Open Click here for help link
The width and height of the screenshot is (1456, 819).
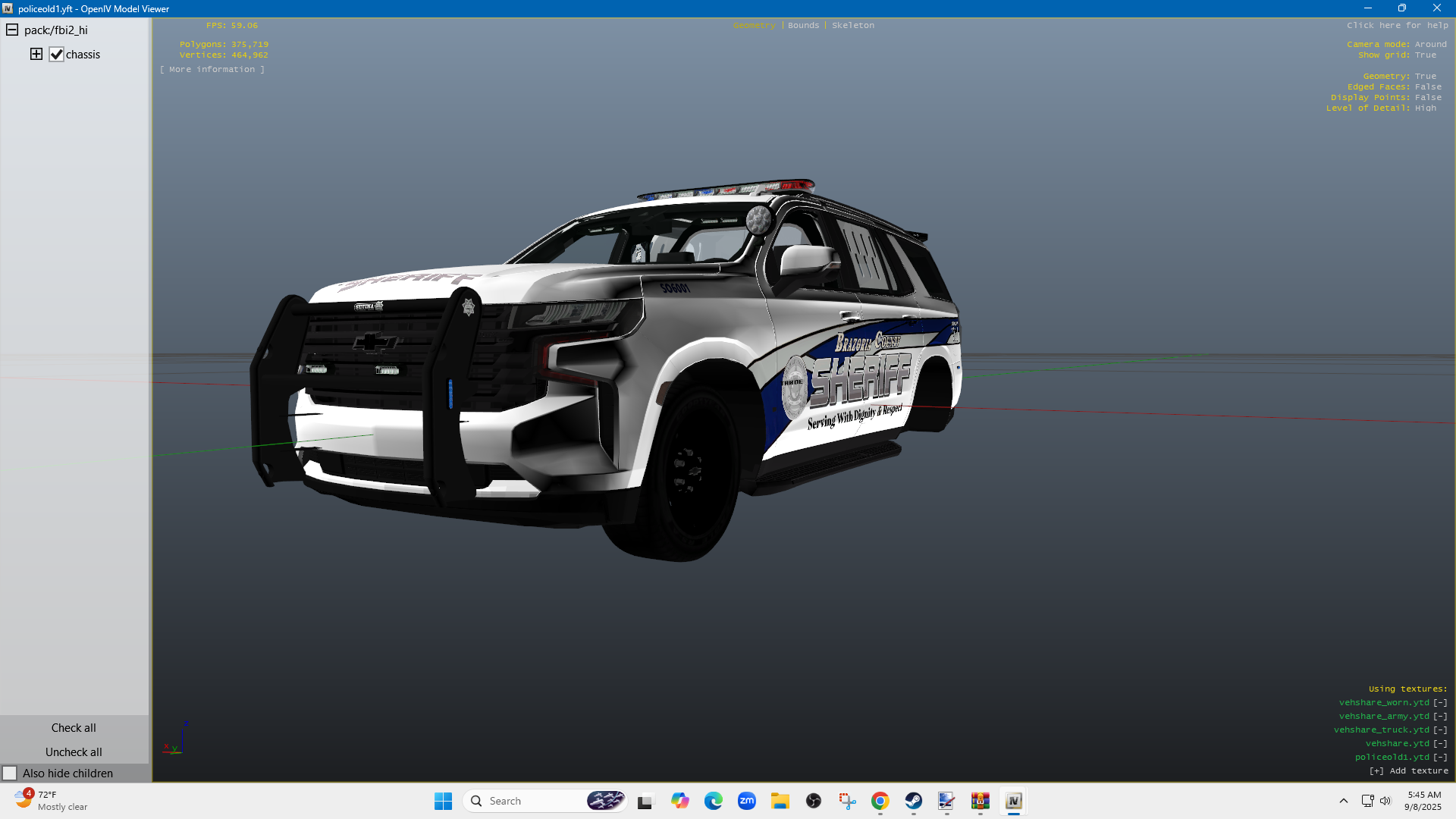(x=1397, y=25)
